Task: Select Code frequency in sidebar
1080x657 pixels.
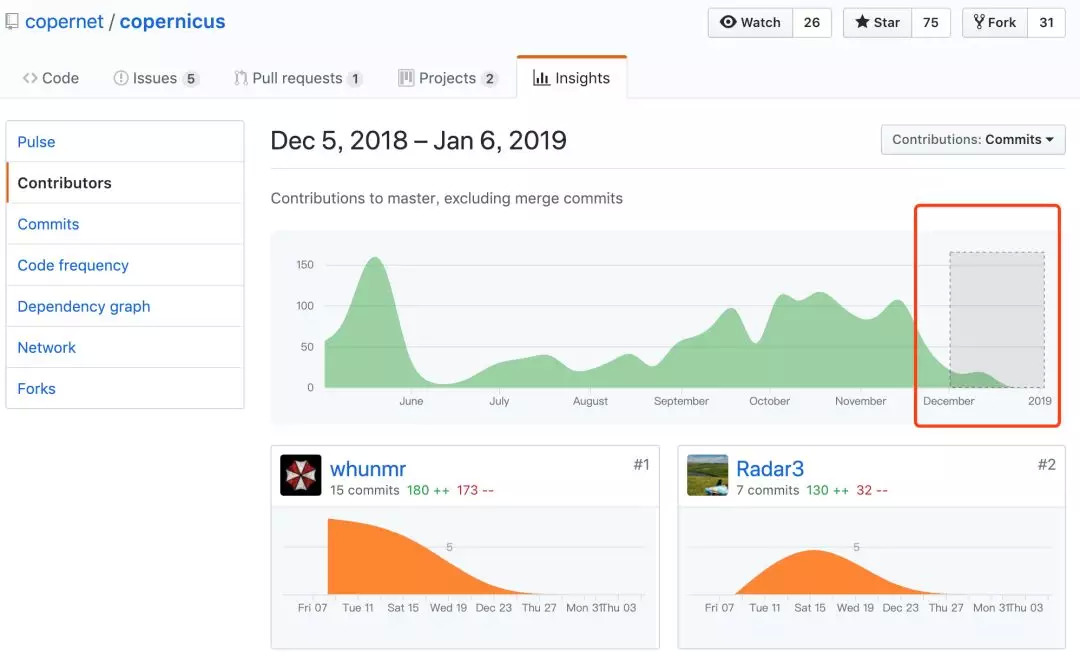Action: pyautogui.click(x=73, y=265)
